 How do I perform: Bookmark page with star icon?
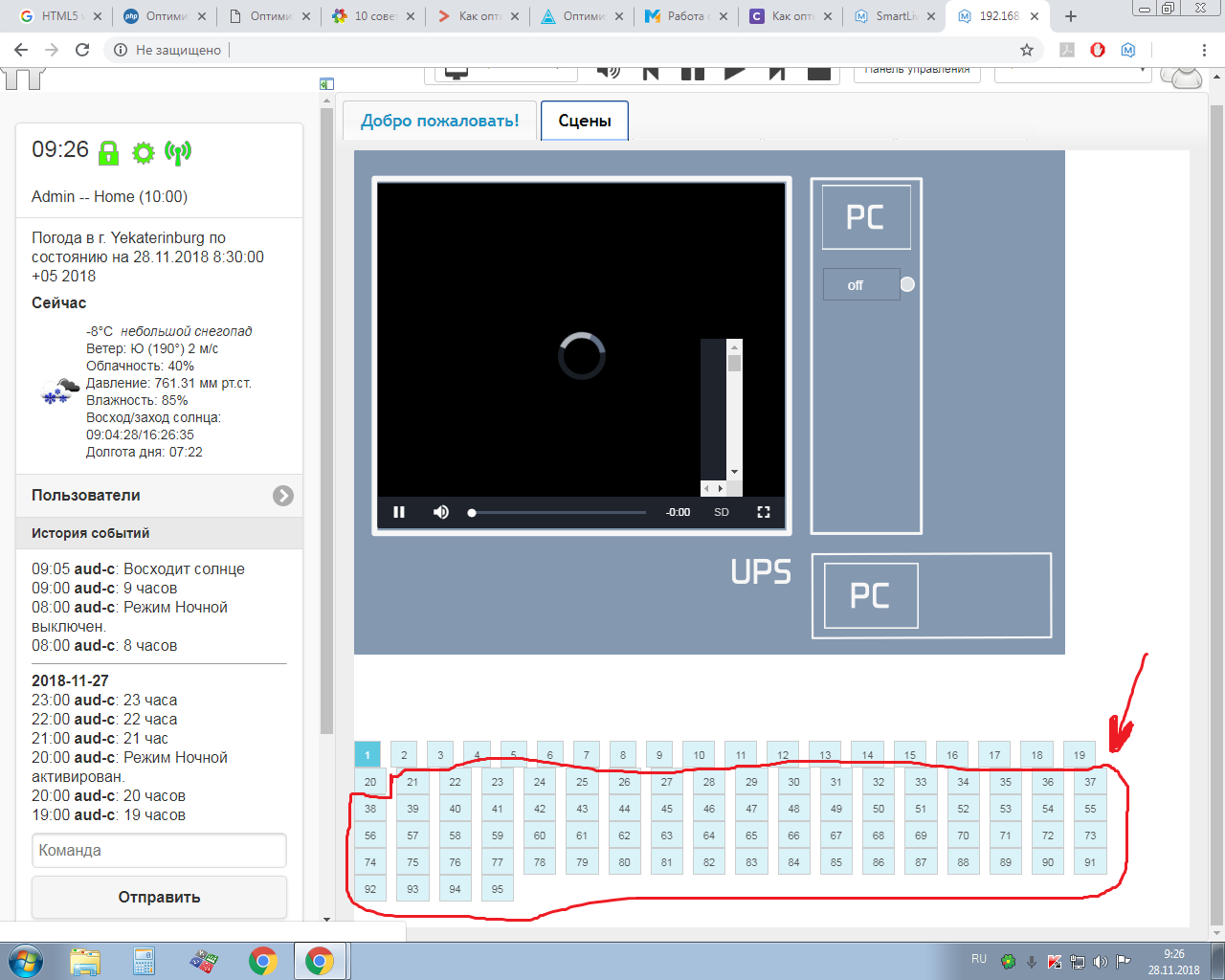click(1027, 50)
